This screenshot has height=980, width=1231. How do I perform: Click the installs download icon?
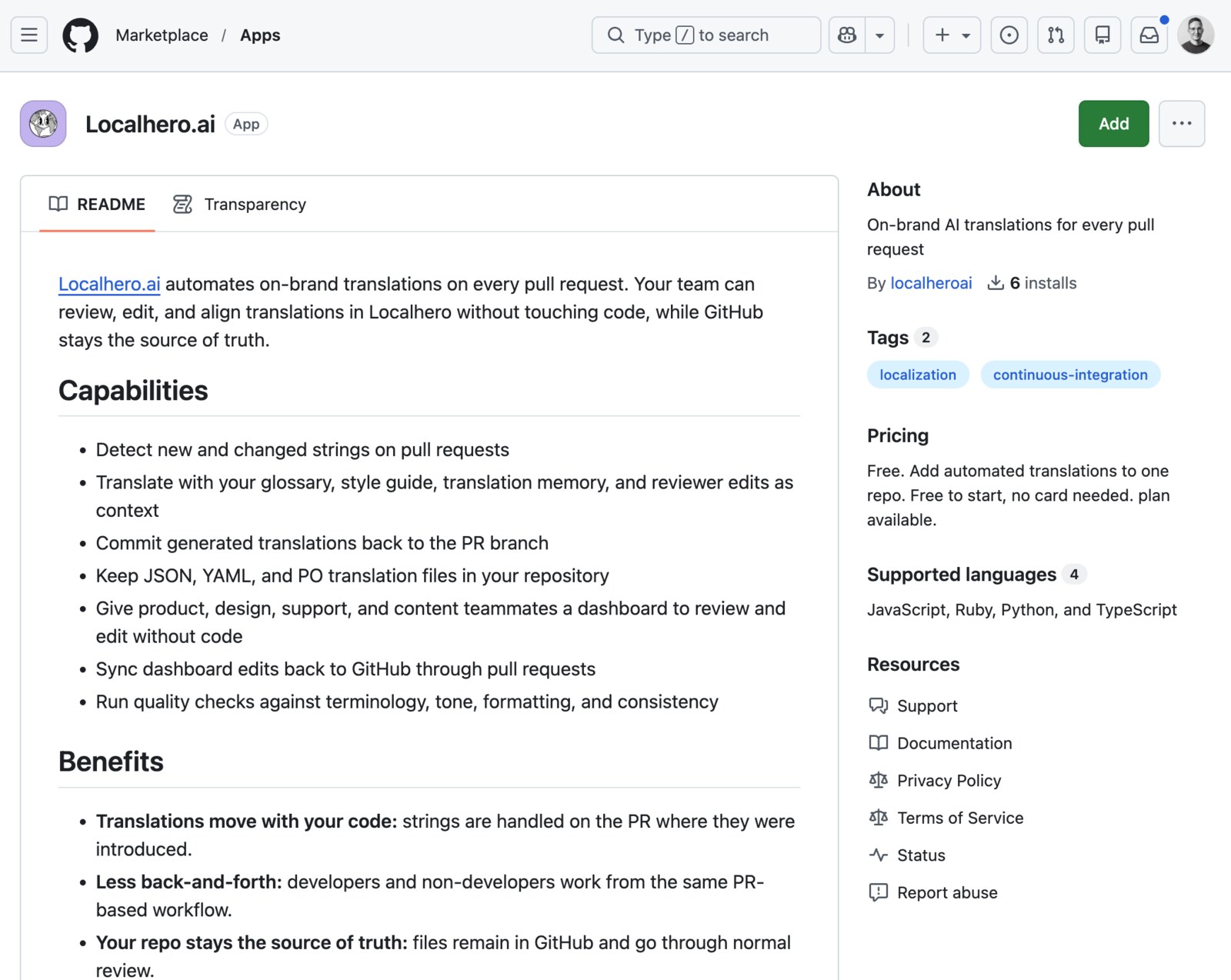coord(996,282)
